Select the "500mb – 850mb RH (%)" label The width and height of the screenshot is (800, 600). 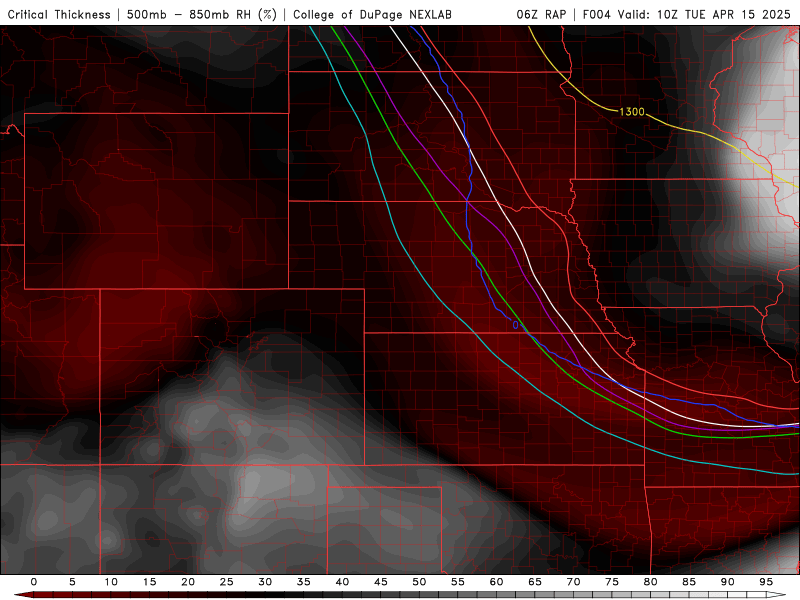(x=202, y=15)
